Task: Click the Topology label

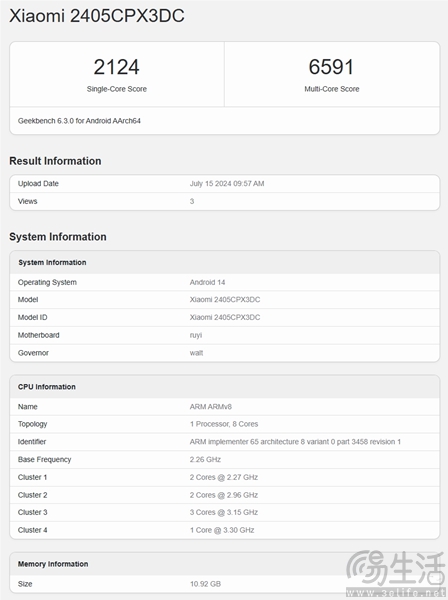Action: pyautogui.click(x=33, y=424)
